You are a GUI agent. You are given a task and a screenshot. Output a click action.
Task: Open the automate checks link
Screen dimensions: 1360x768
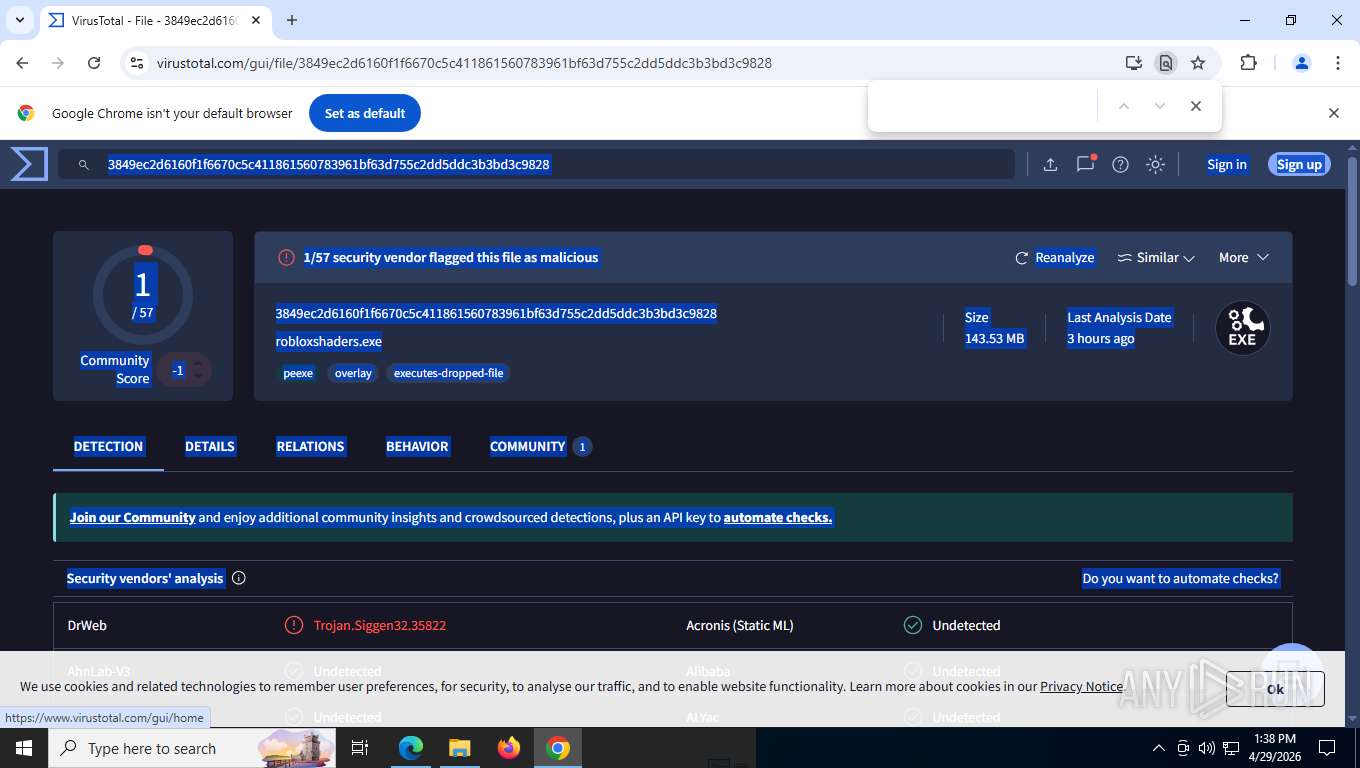(778, 517)
